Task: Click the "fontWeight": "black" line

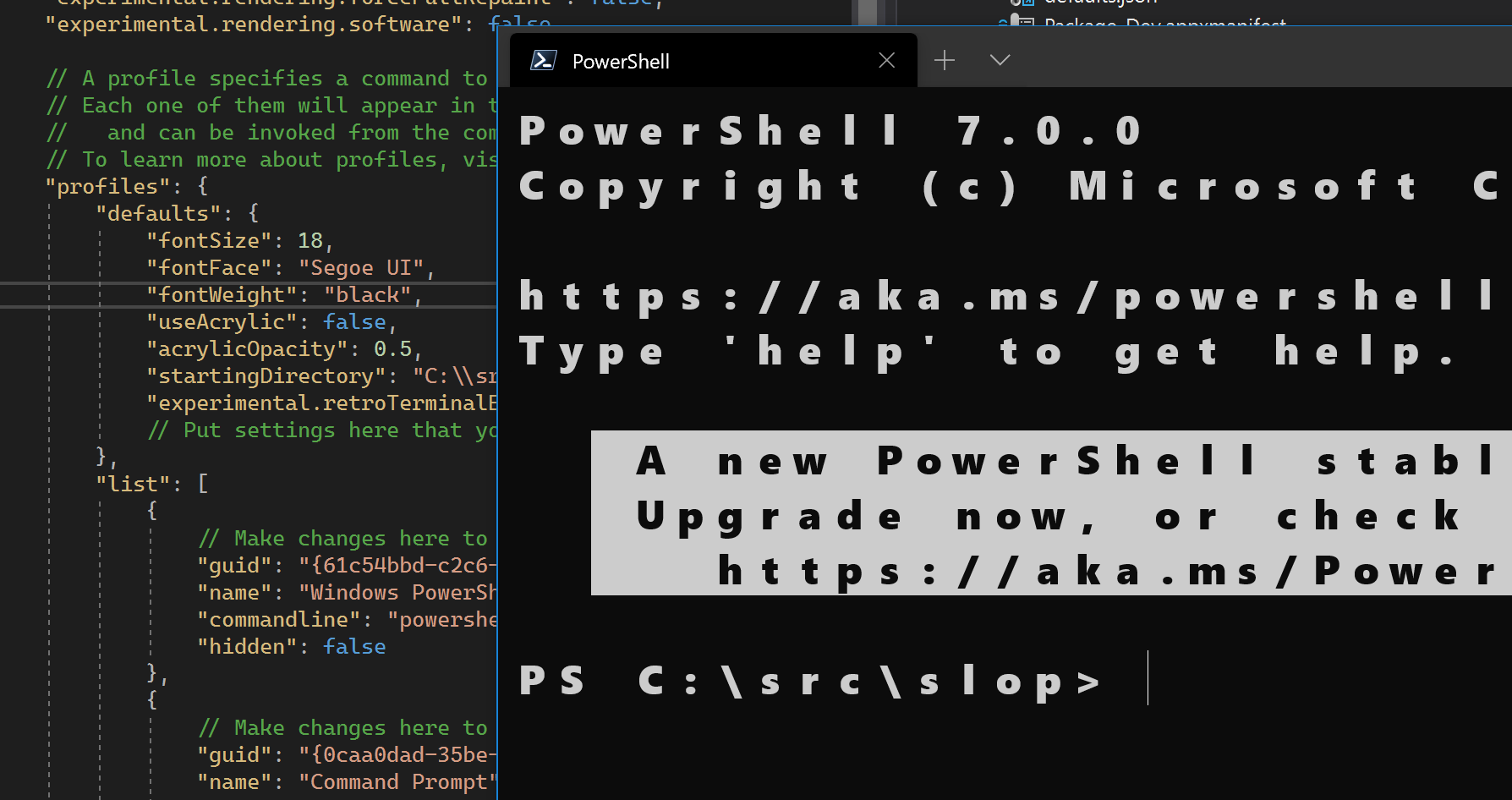Action: click(x=284, y=294)
